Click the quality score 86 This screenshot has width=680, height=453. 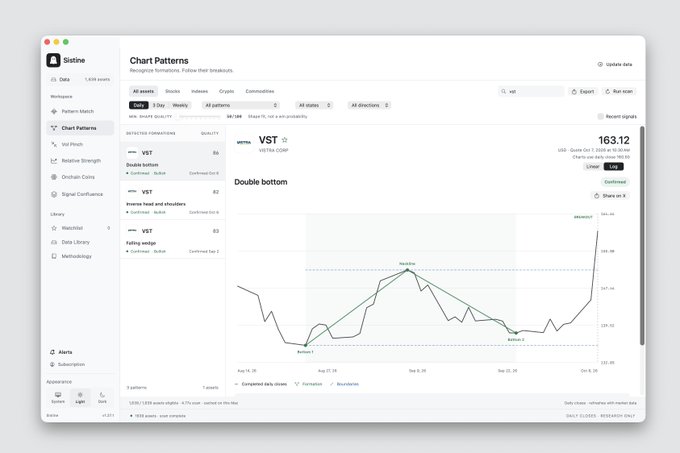[x=216, y=153]
